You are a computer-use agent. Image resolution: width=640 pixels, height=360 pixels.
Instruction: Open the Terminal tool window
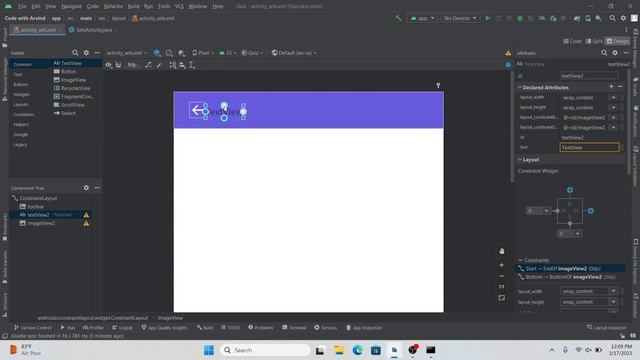(x=294, y=327)
